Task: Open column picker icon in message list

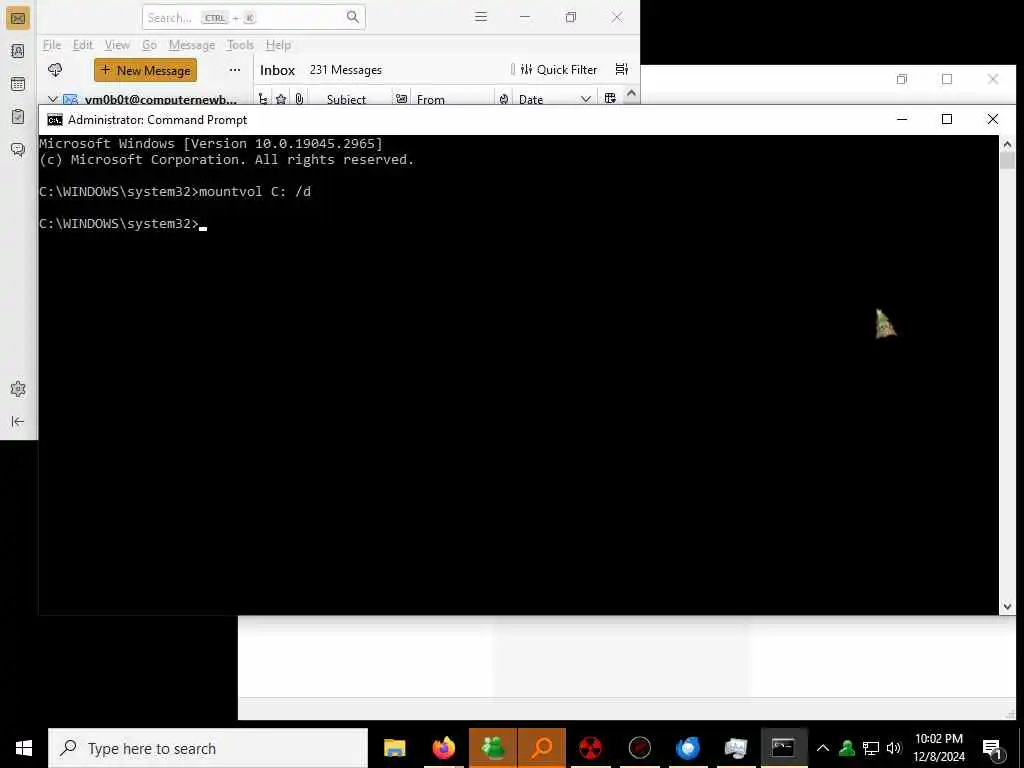Action: click(610, 99)
